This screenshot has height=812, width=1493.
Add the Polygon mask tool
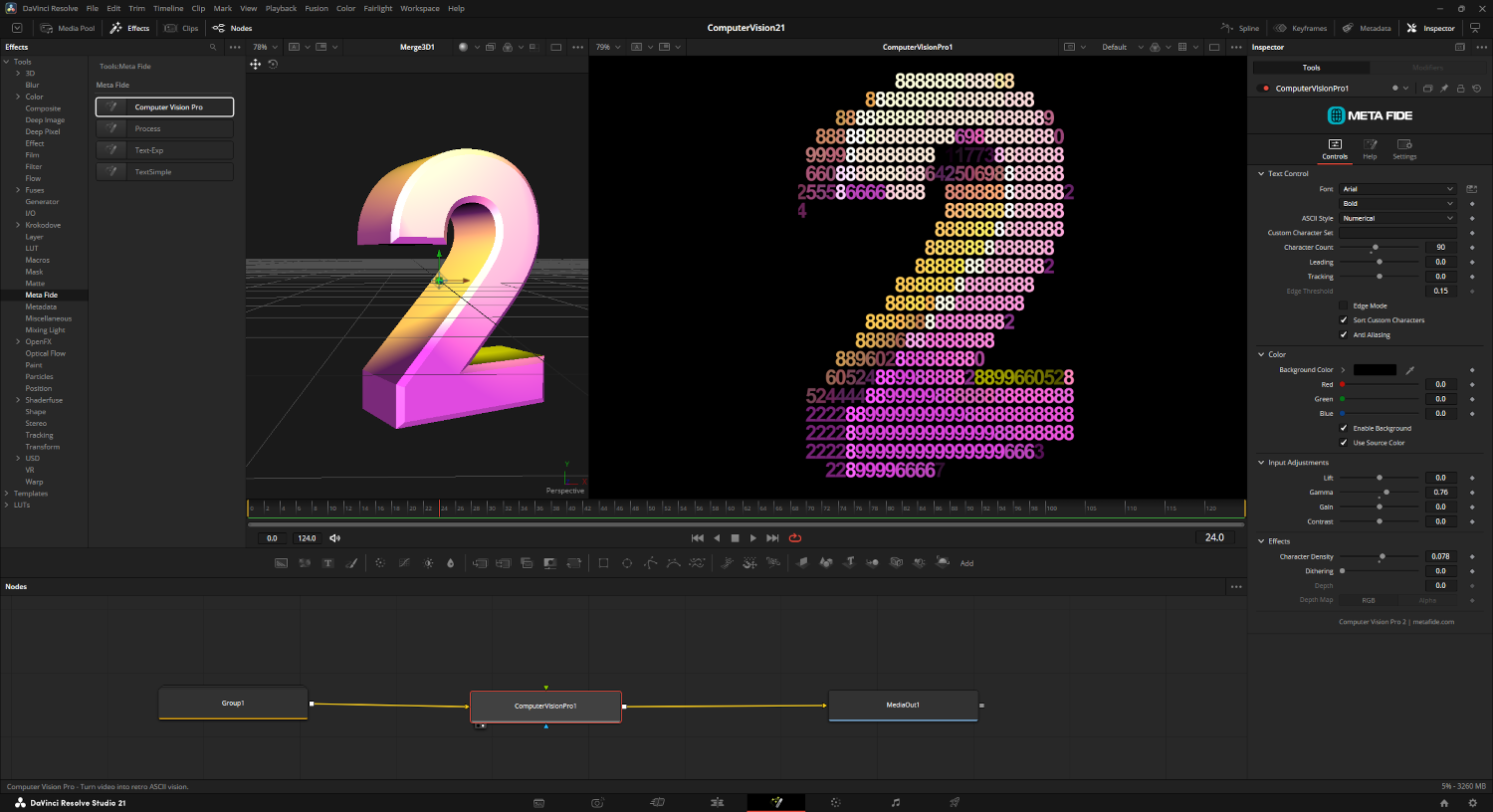[650, 563]
